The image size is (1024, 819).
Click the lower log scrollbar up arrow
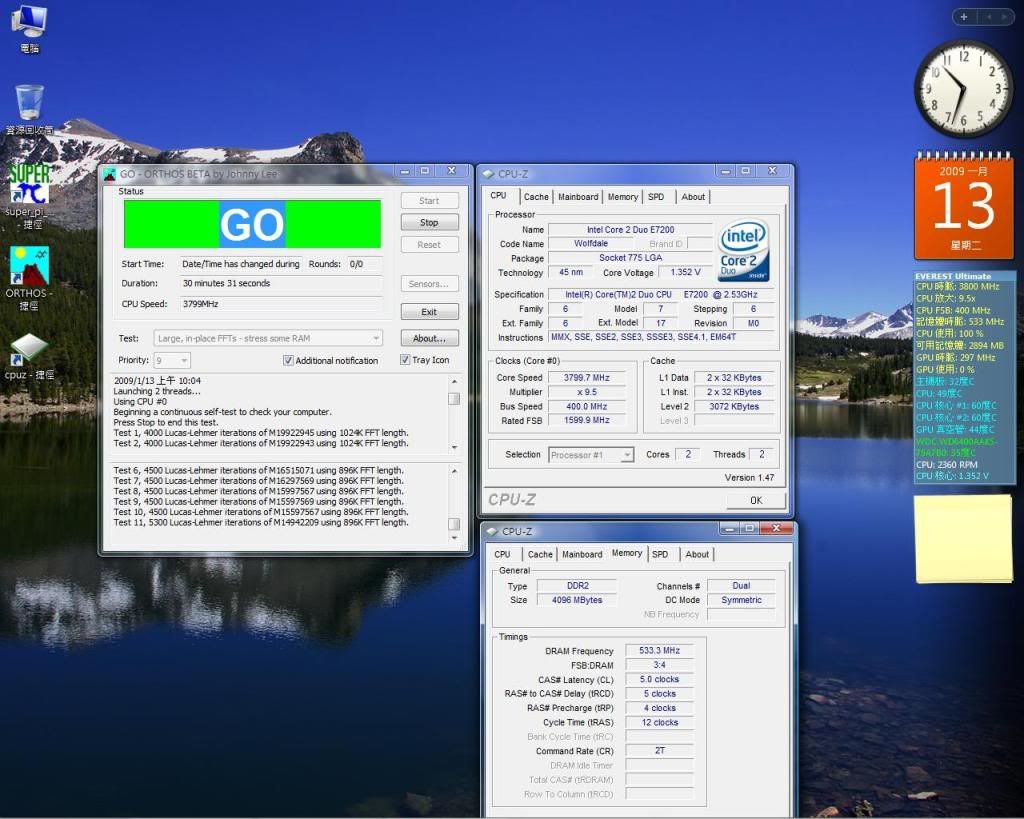pos(454,471)
